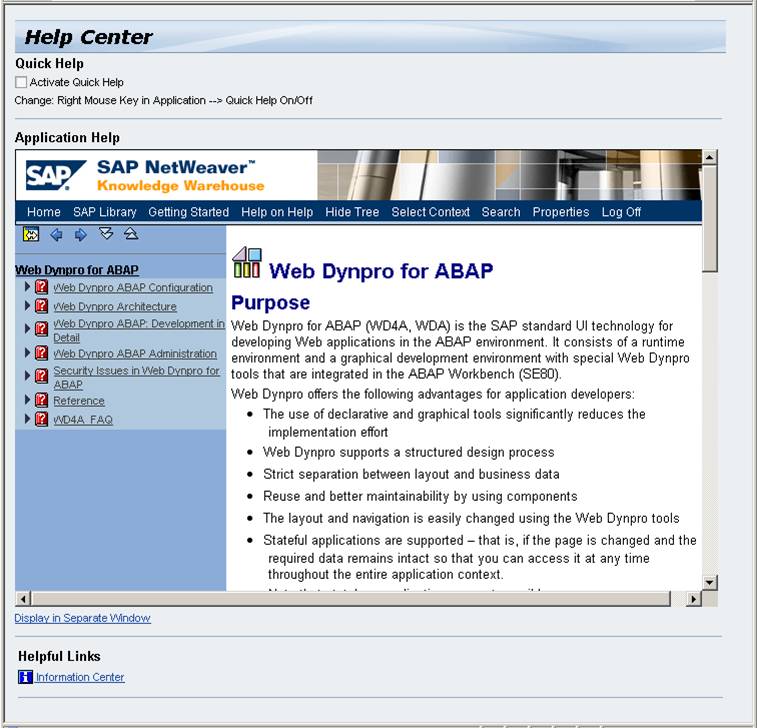Click the red book icon beside Reference
757x728 pixels.
[x=42, y=401]
